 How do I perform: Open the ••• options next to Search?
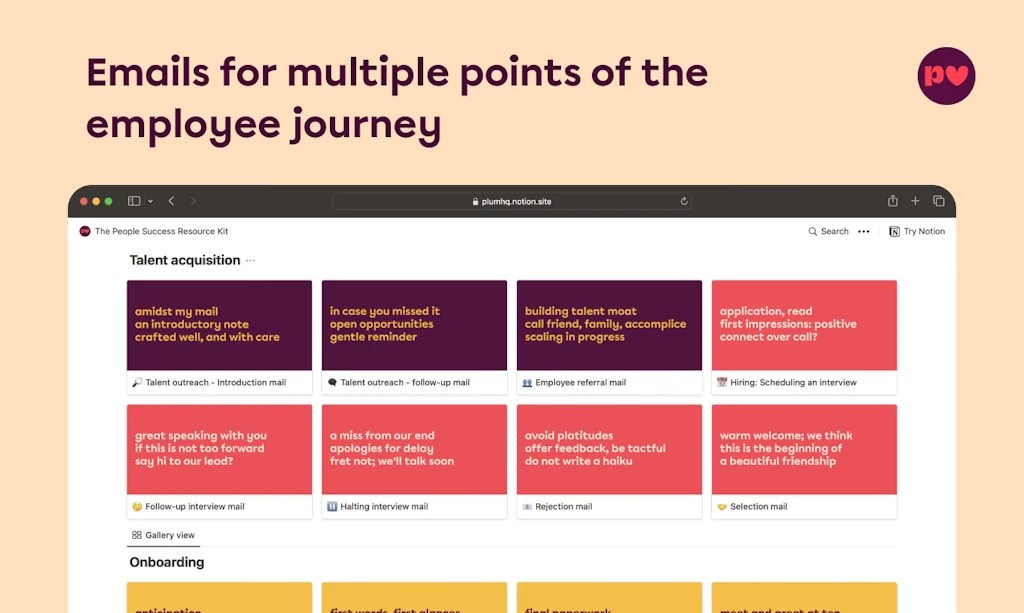[x=864, y=231]
